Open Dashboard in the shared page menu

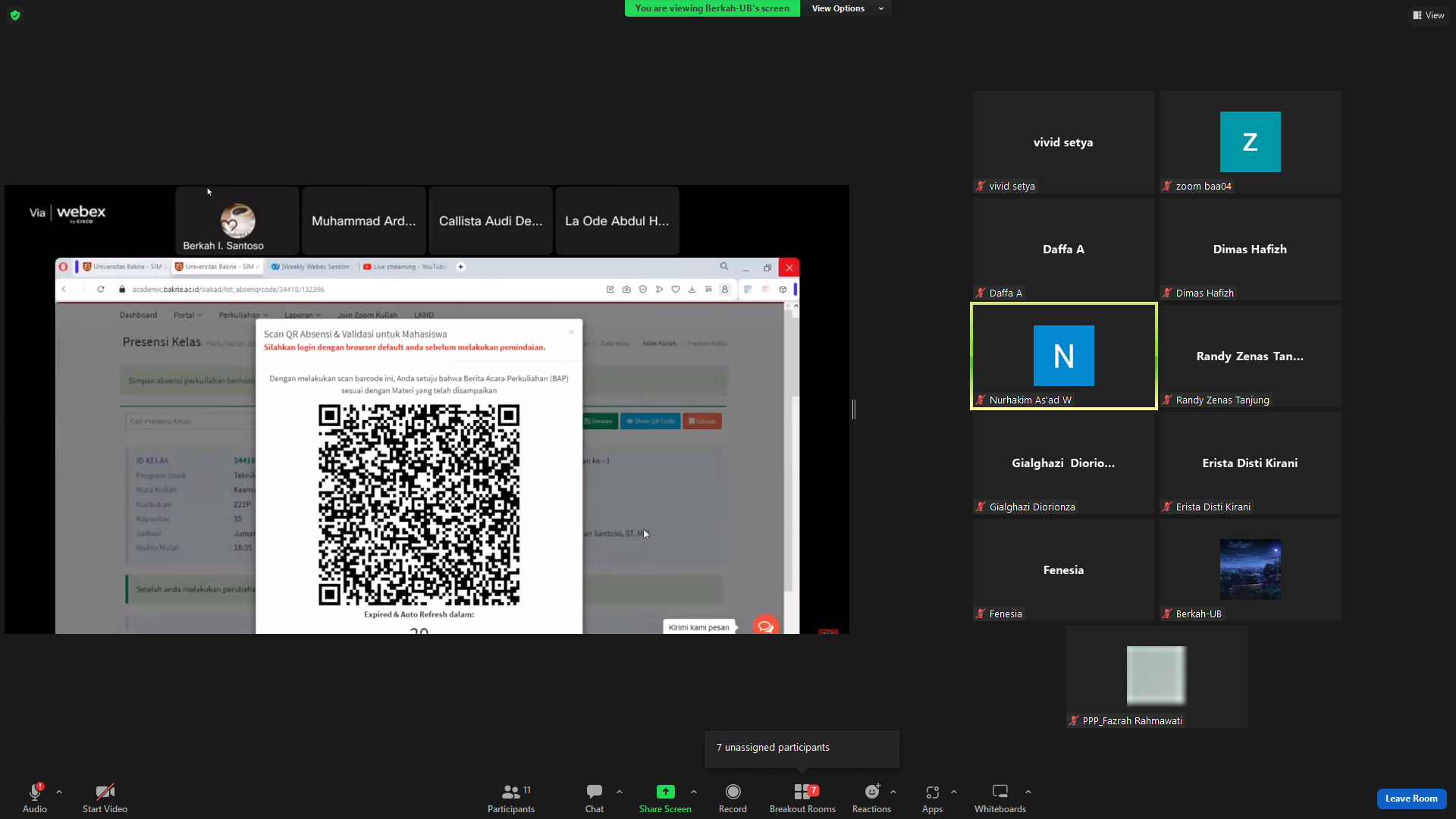pyautogui.click(x=139, y=315)
